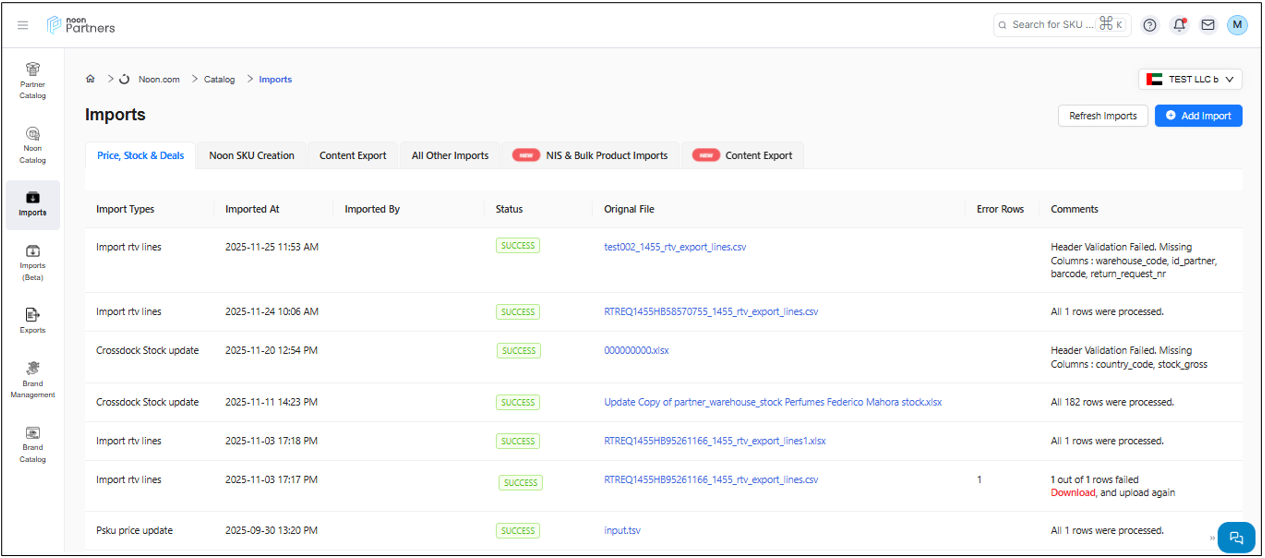The image size is (1265, 558).
Task: Select the NIS & Bulk Product Imports tab
Action: tap(590, 156)
